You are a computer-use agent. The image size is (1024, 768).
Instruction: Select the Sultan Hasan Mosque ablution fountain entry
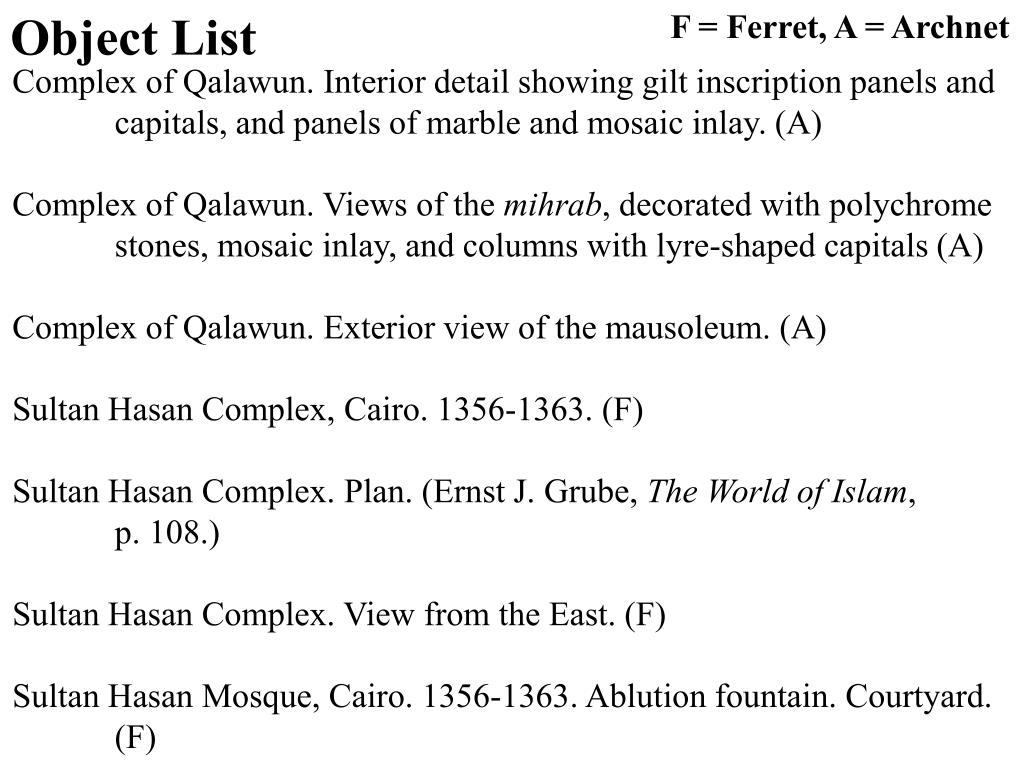tap(502, 717)
